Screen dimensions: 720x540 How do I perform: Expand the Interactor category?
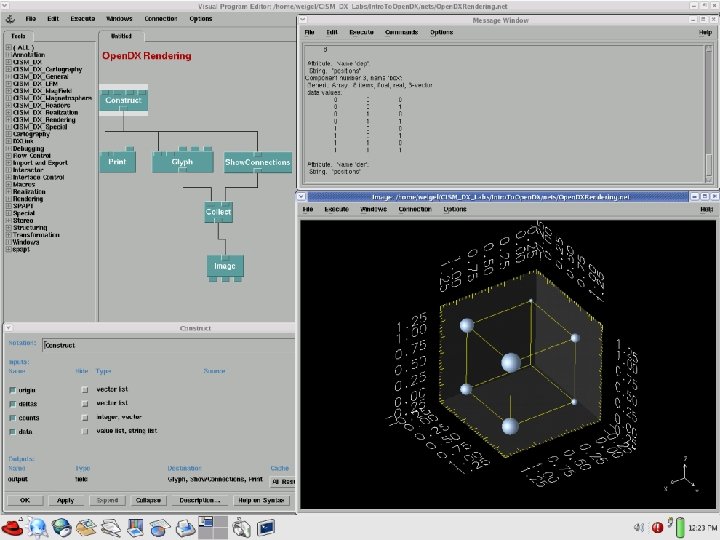point(8,170)
